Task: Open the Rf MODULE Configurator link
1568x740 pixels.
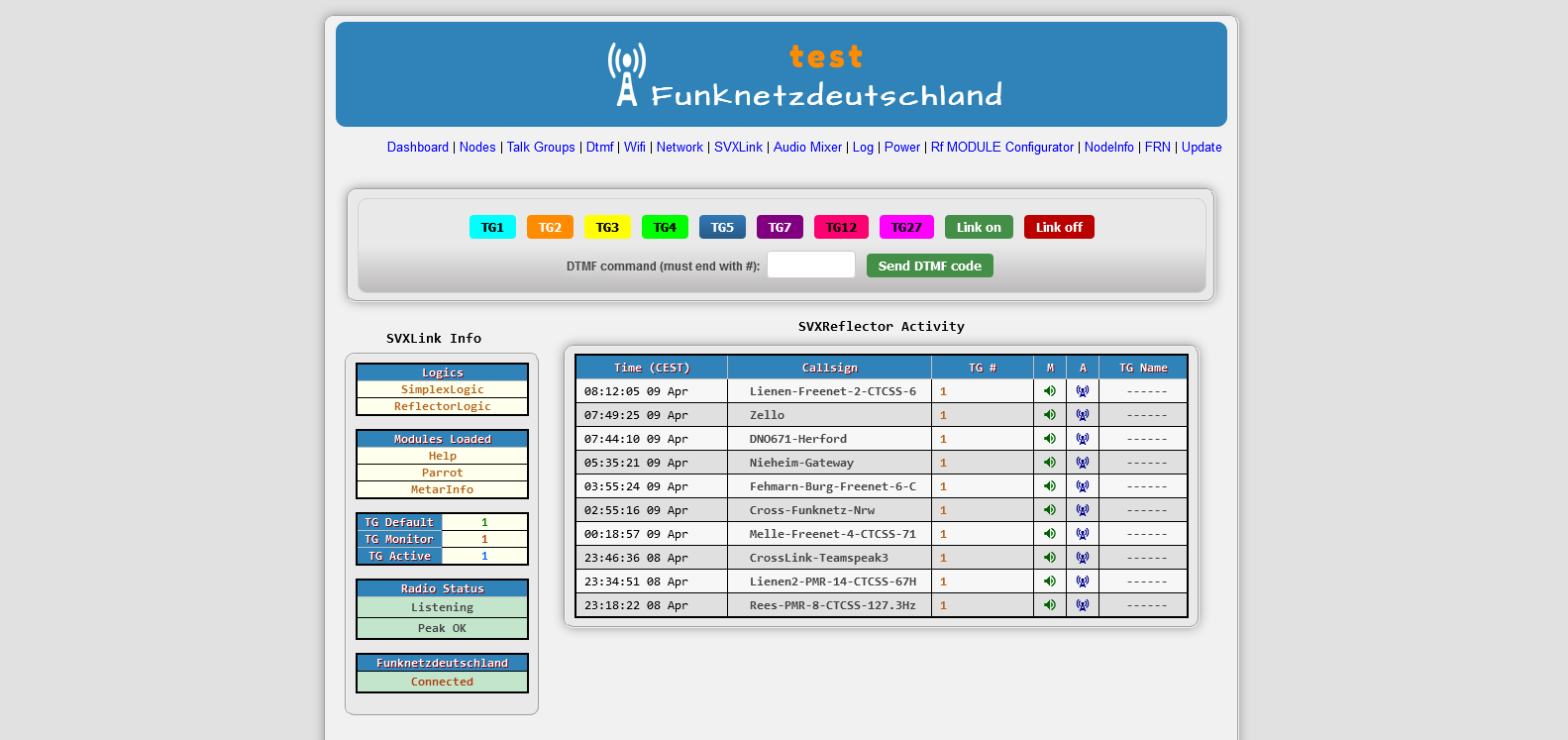Action: [x=1001, y=147]
